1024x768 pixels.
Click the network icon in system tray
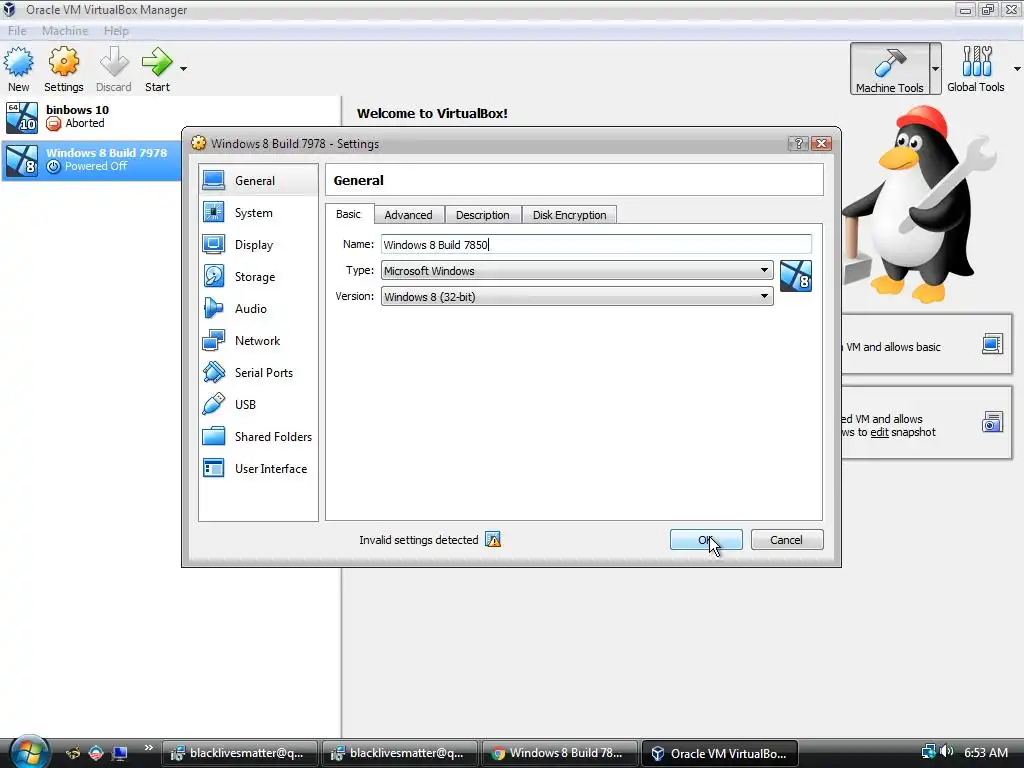click(928, 752)
